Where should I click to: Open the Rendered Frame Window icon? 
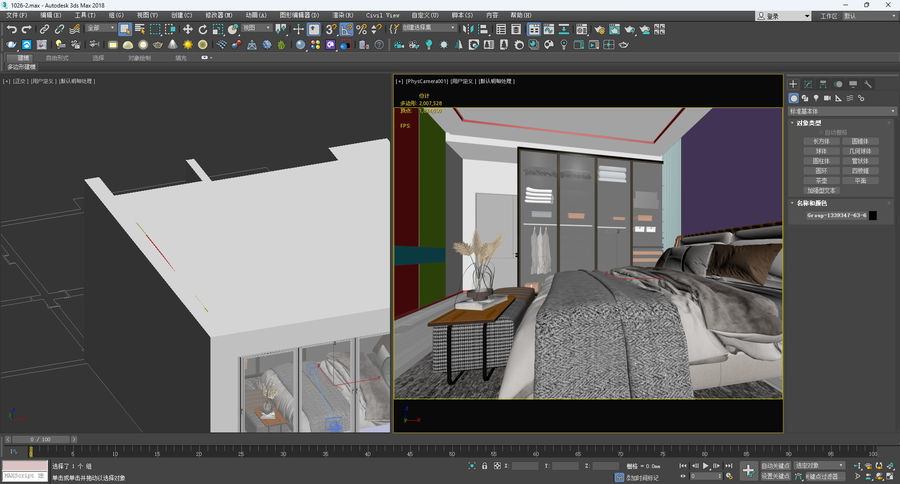click(x=615, y=29)
